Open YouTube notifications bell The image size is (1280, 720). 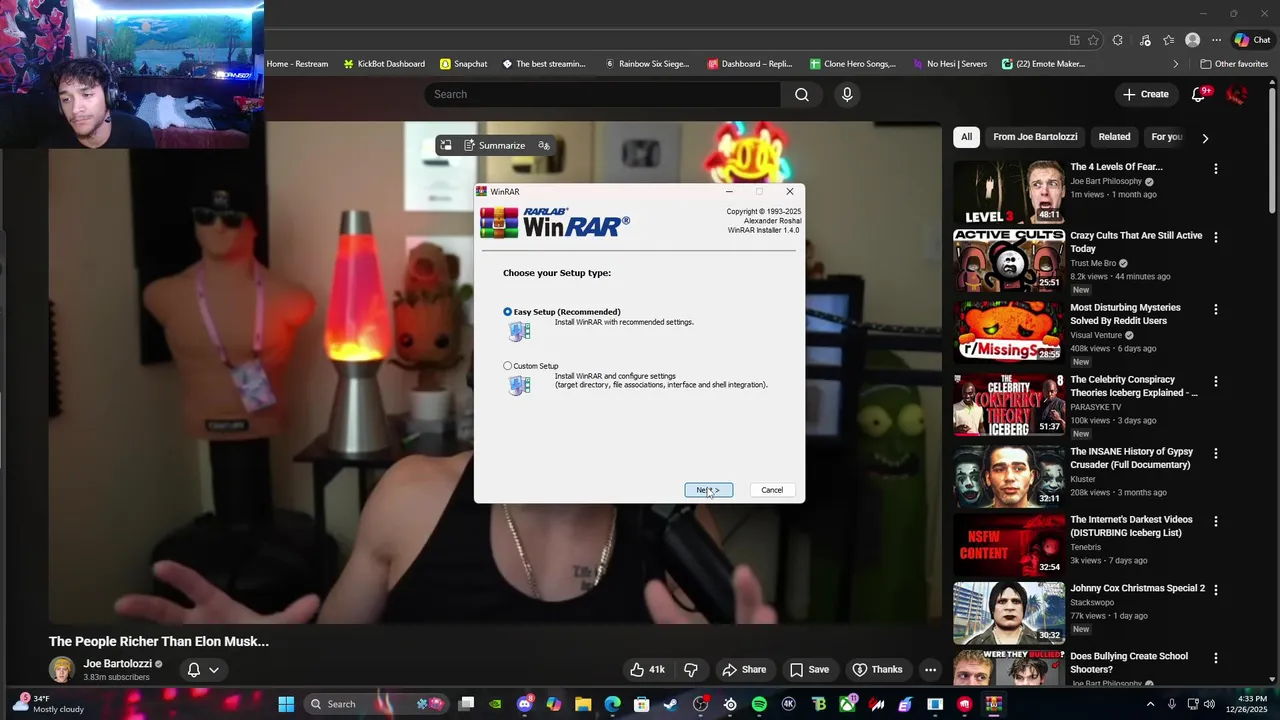click(x=1199, y=94)
